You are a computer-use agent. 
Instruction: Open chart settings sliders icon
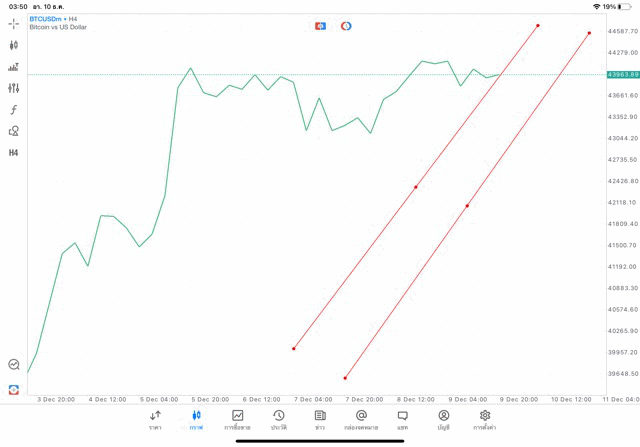pos(14,88)
